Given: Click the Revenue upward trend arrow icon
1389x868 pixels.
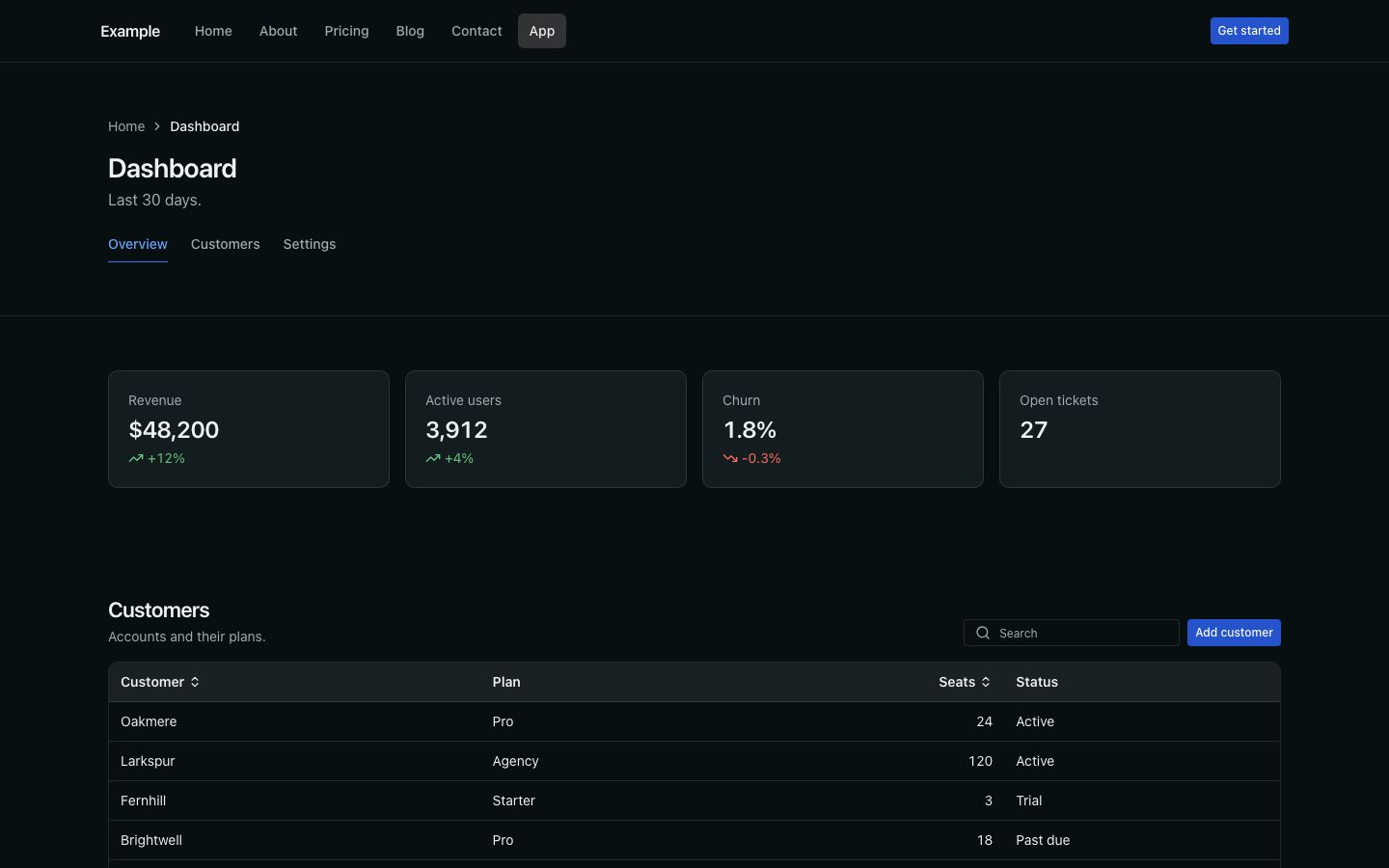Looking at the screenshot, I should [x=136, y=458].
